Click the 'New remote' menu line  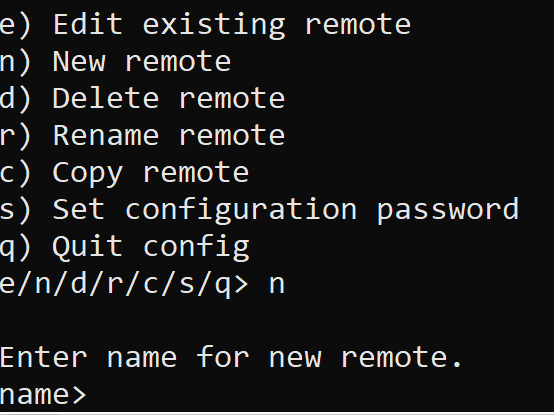tap(116, 62)
